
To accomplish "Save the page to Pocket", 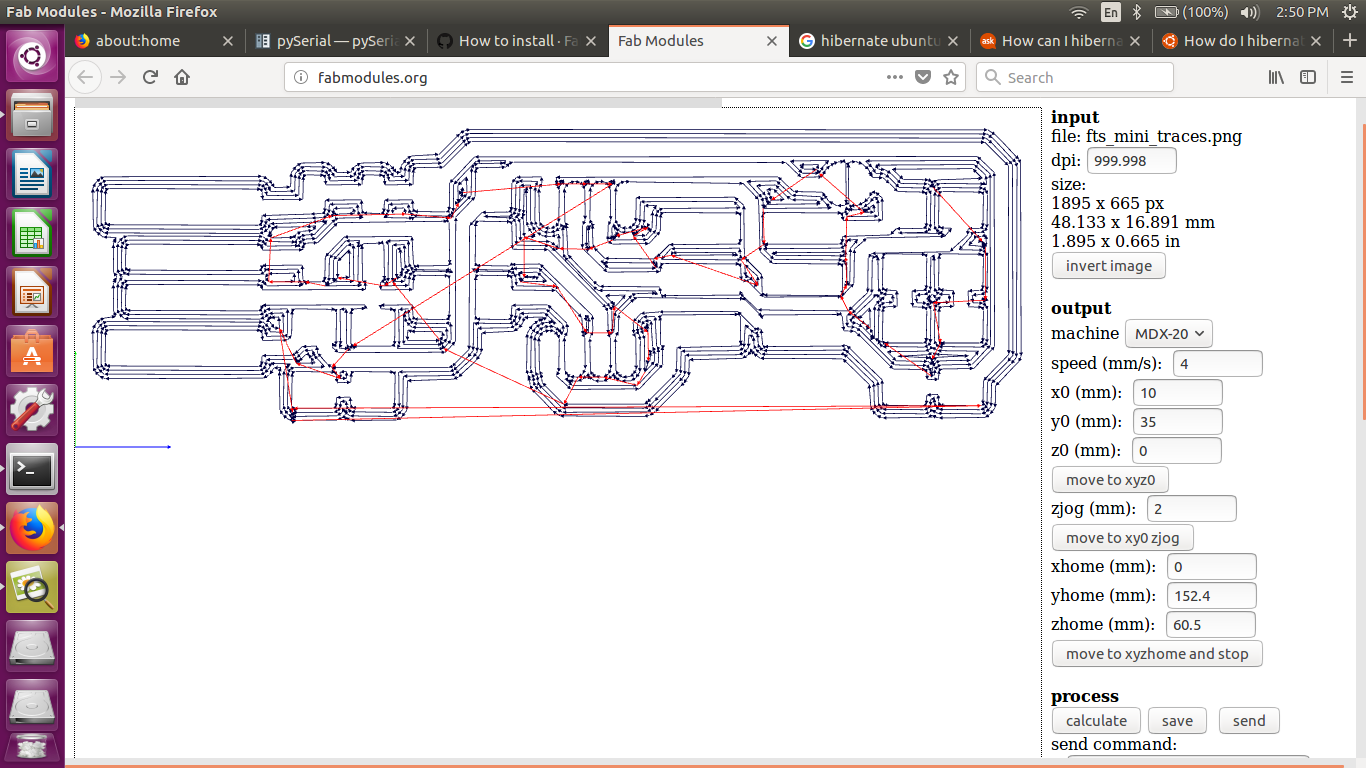I will (924, 77).
